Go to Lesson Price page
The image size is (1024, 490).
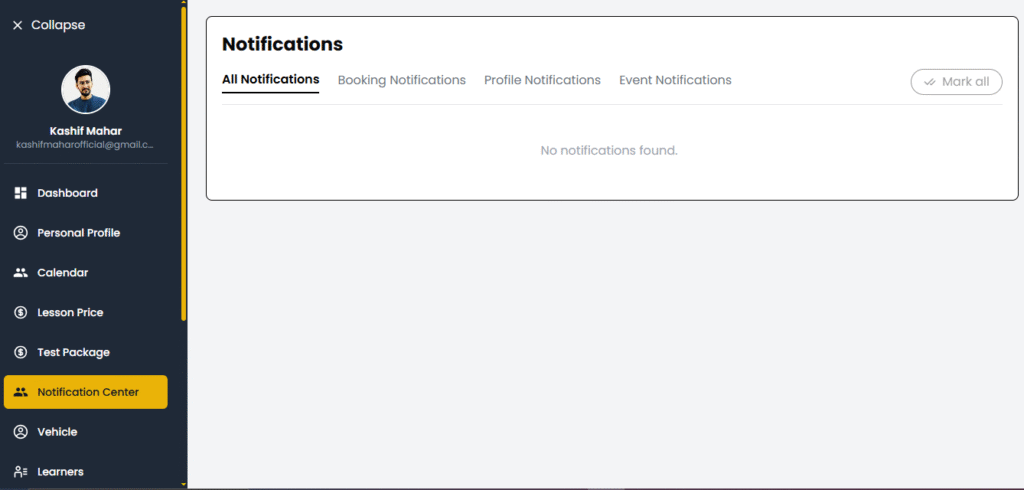70,313
